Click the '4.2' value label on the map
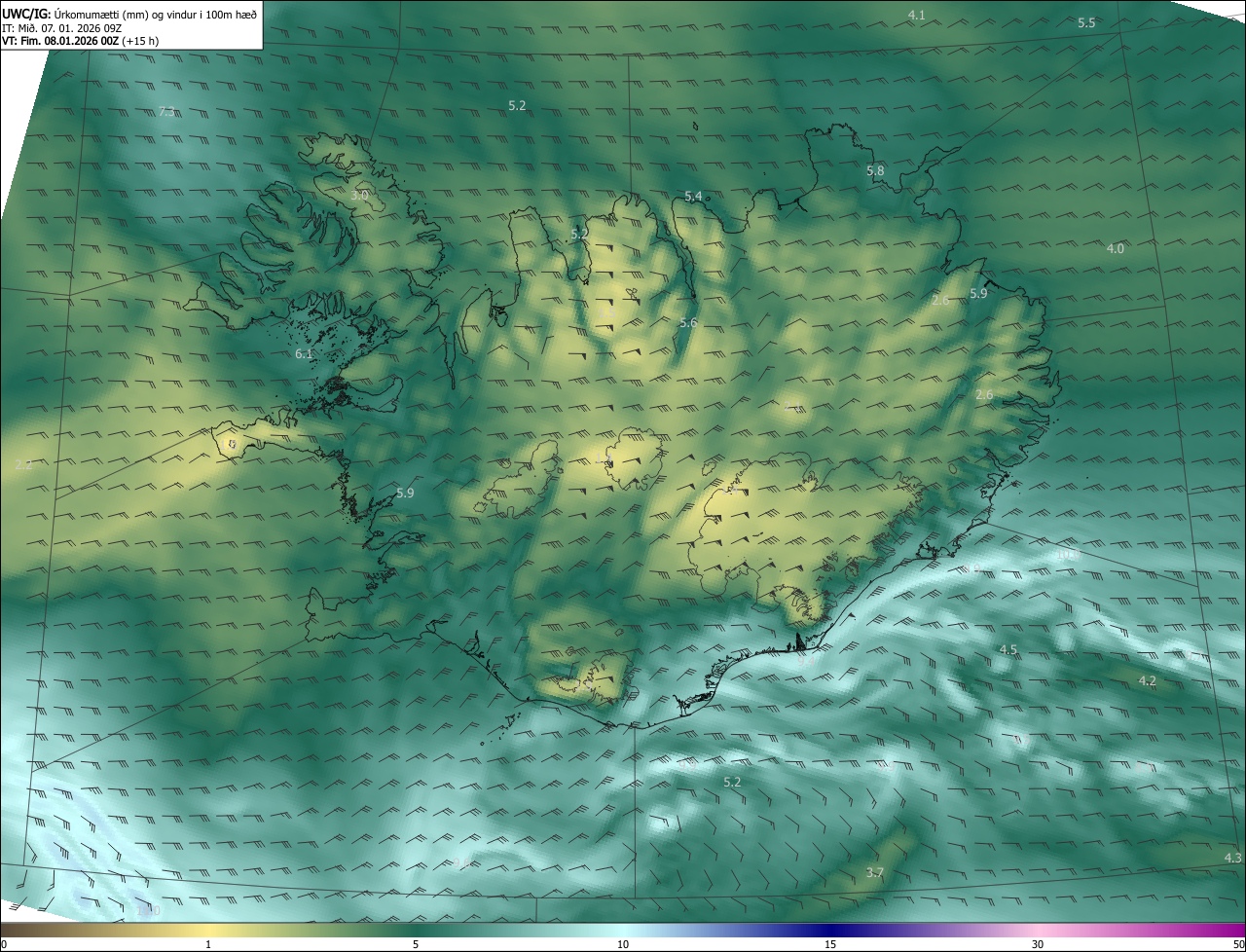The width and height of the screenshot is (1246, 952). pos(1147,680)
